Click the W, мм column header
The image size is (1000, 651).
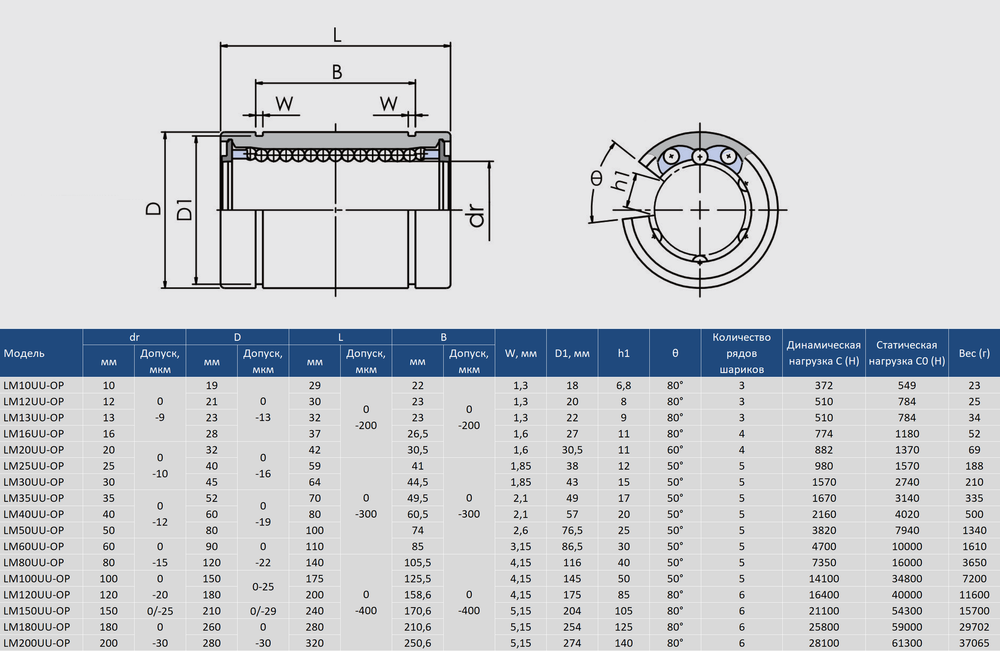pyautogui.click(x=520, y=353)
